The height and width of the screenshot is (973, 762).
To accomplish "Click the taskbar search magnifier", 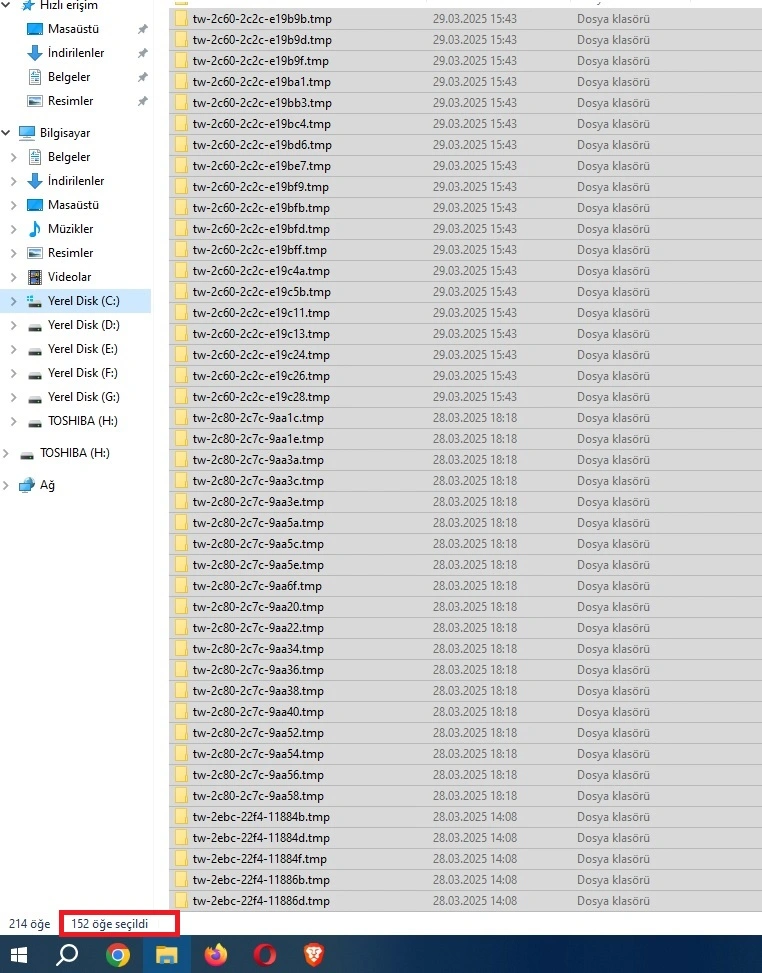I will point(67,954).
